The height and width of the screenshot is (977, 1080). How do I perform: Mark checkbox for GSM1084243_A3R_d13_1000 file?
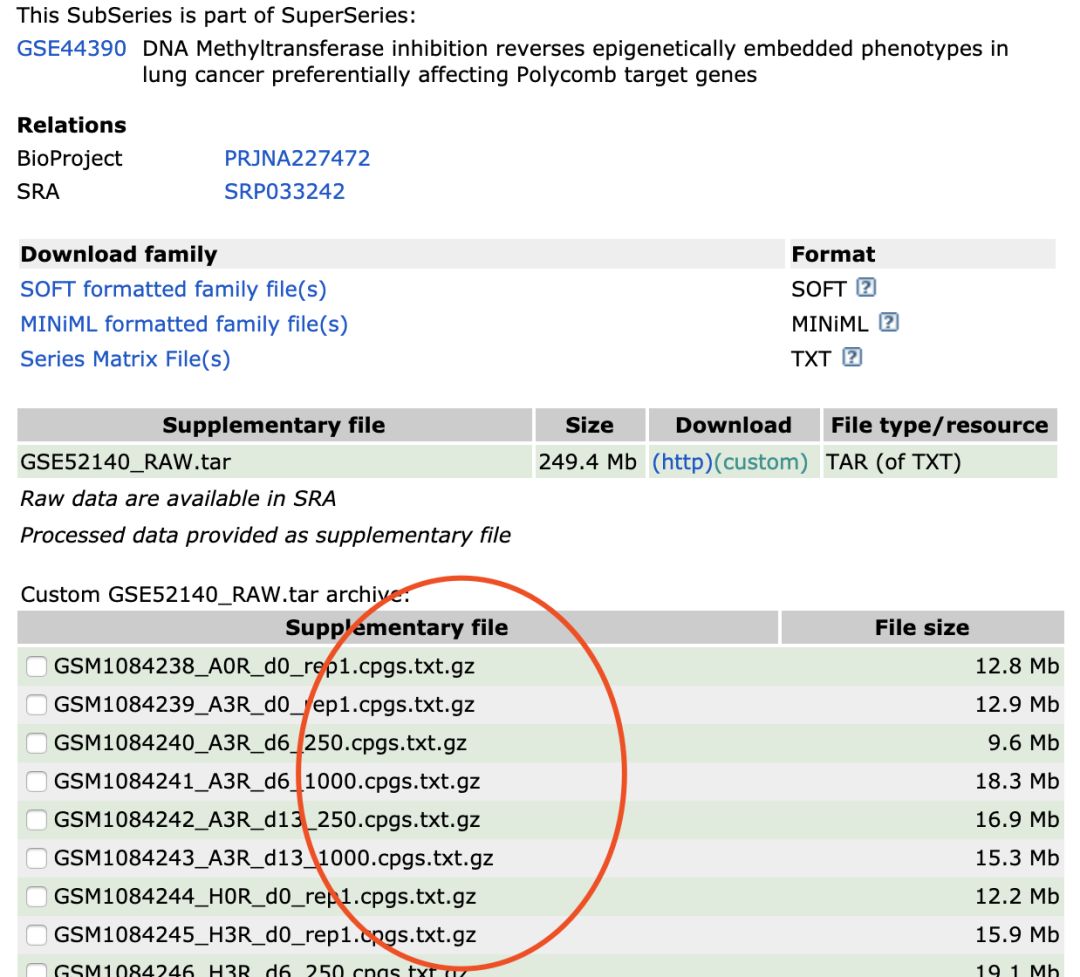tap(37, 858)
